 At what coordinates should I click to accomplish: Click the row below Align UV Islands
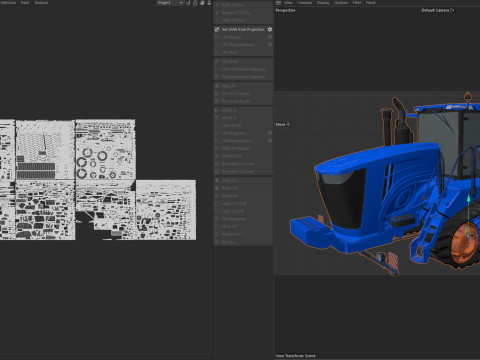[243, 156]
